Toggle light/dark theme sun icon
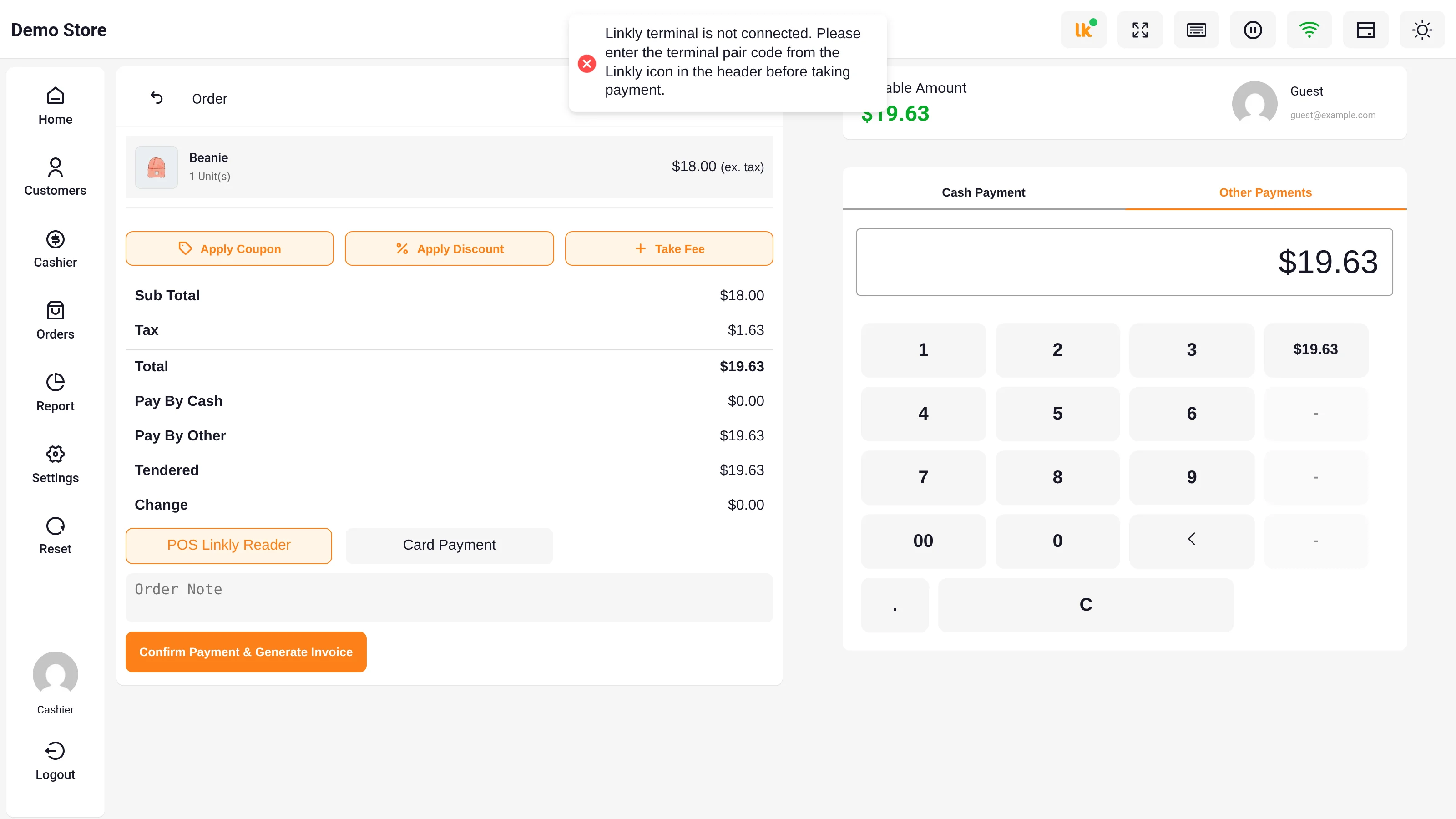This screenshot has width=1456, height=819. pos(1422,30)
